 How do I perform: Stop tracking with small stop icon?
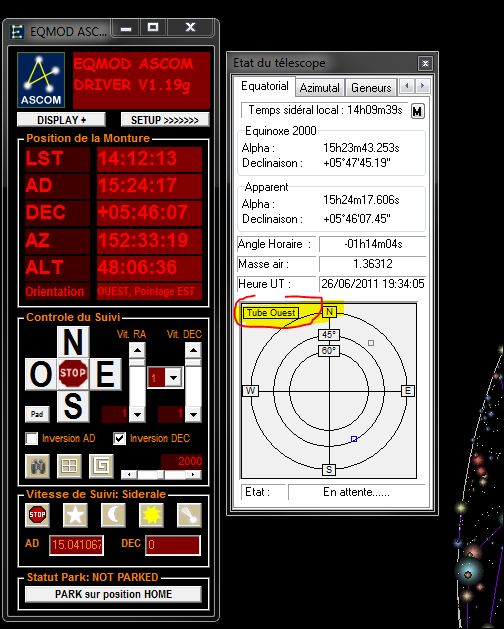37,515
